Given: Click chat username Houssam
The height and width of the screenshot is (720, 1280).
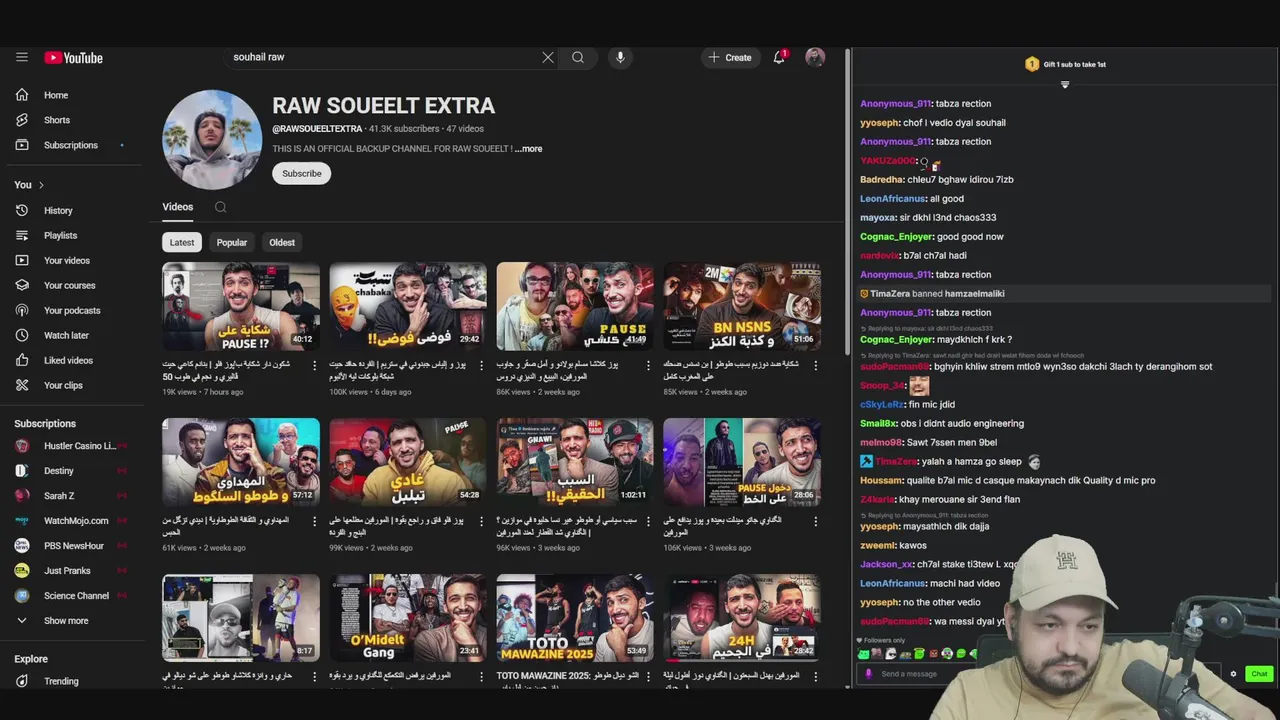Looking at the screenshot, I should 881,480.
